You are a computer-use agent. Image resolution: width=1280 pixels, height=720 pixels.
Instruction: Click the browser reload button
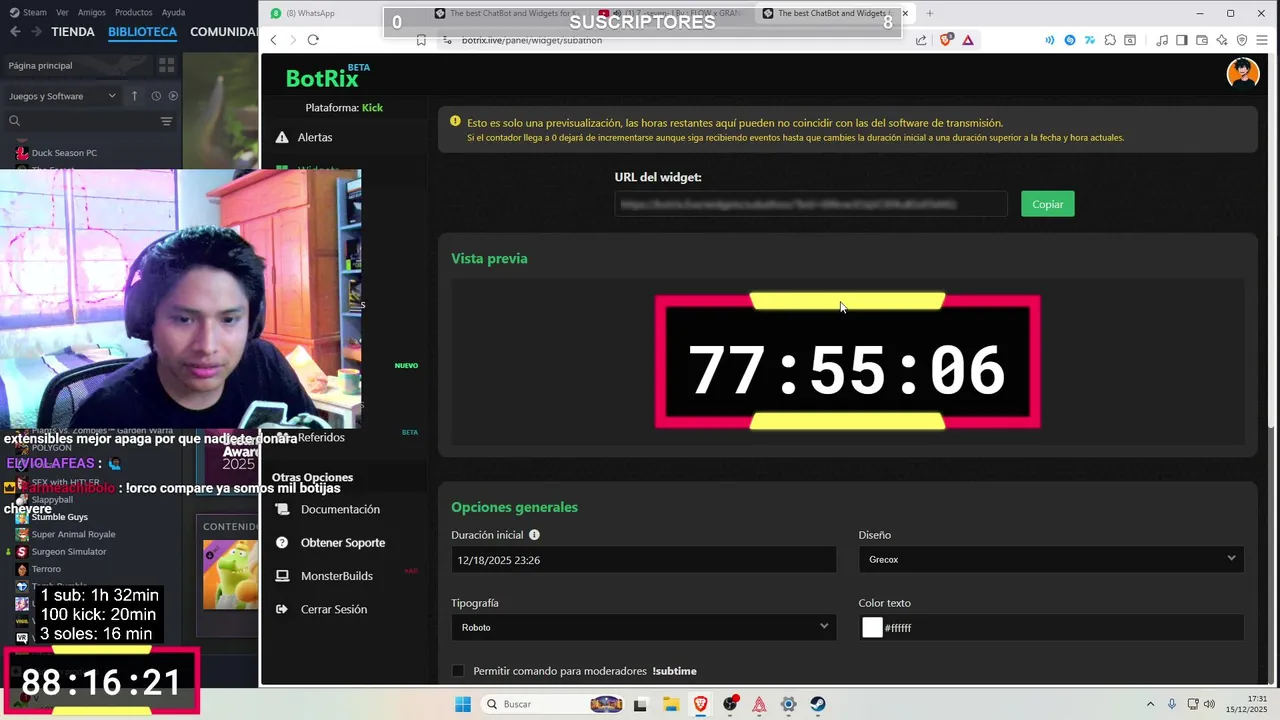coord(313,40)
